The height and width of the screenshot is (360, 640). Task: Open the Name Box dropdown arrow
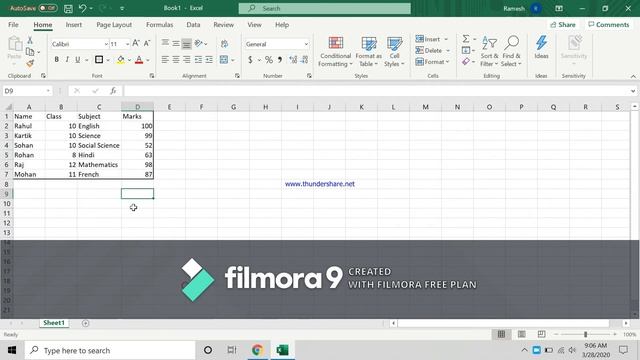(48, 91)
